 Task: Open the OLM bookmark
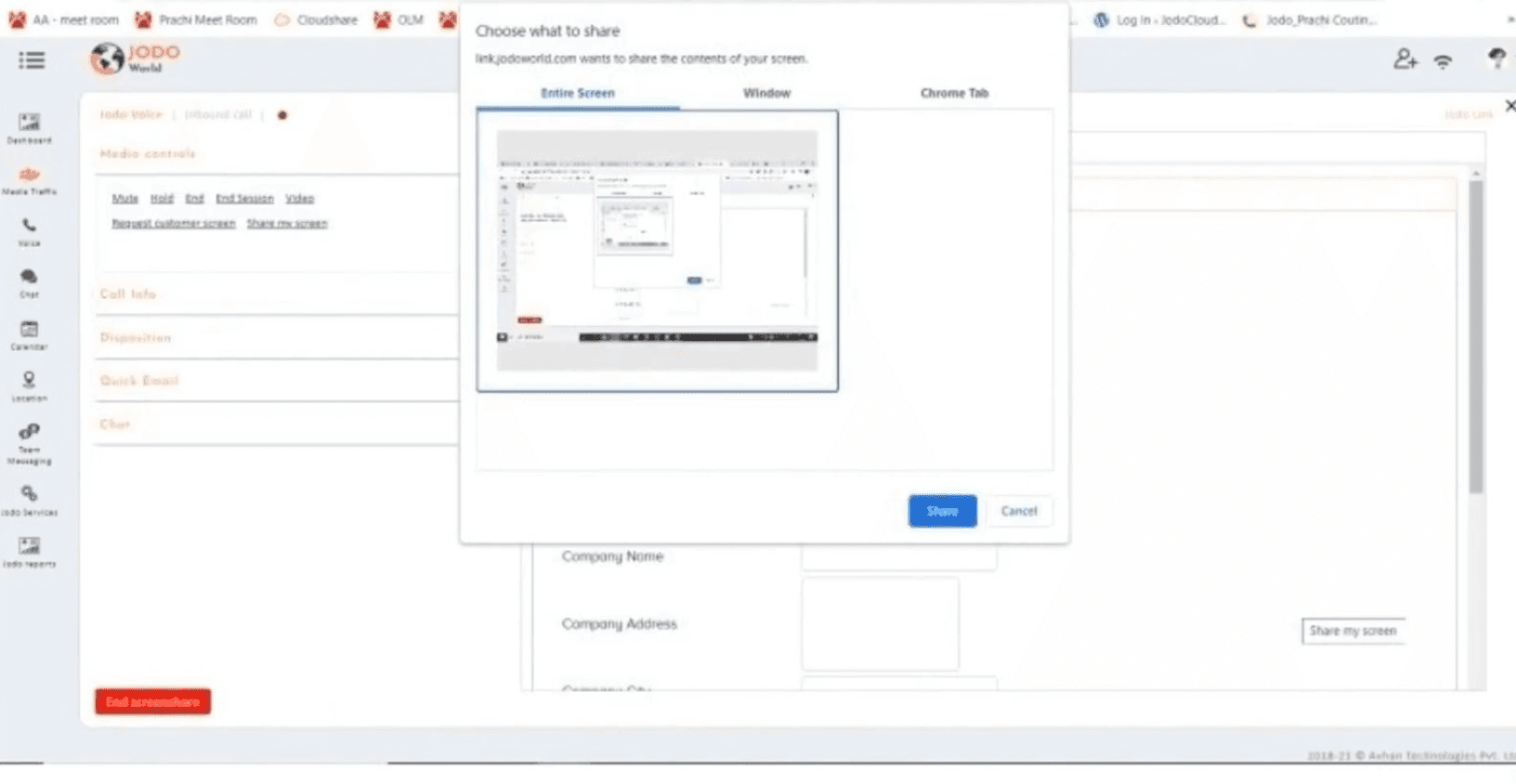click(x=399, y=20)
